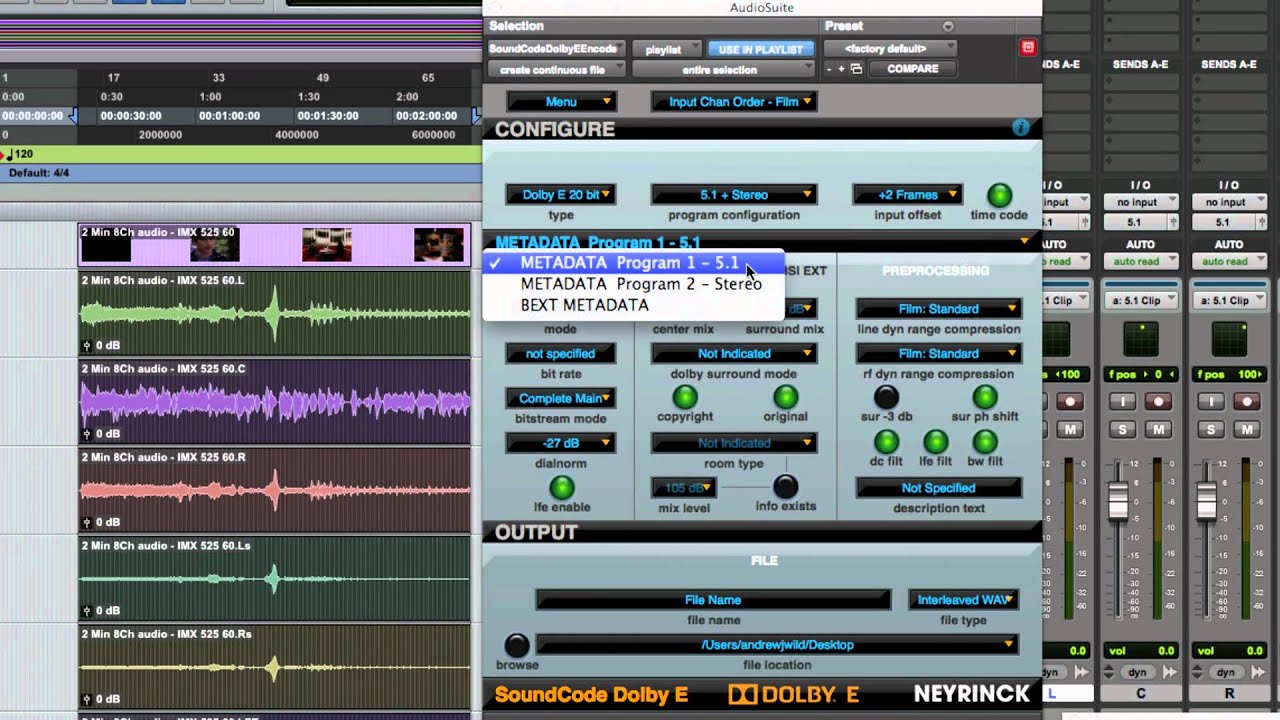Click the browse round button
The height and width of the screenshot is (720, 1280).
click(x=516, y=645)
